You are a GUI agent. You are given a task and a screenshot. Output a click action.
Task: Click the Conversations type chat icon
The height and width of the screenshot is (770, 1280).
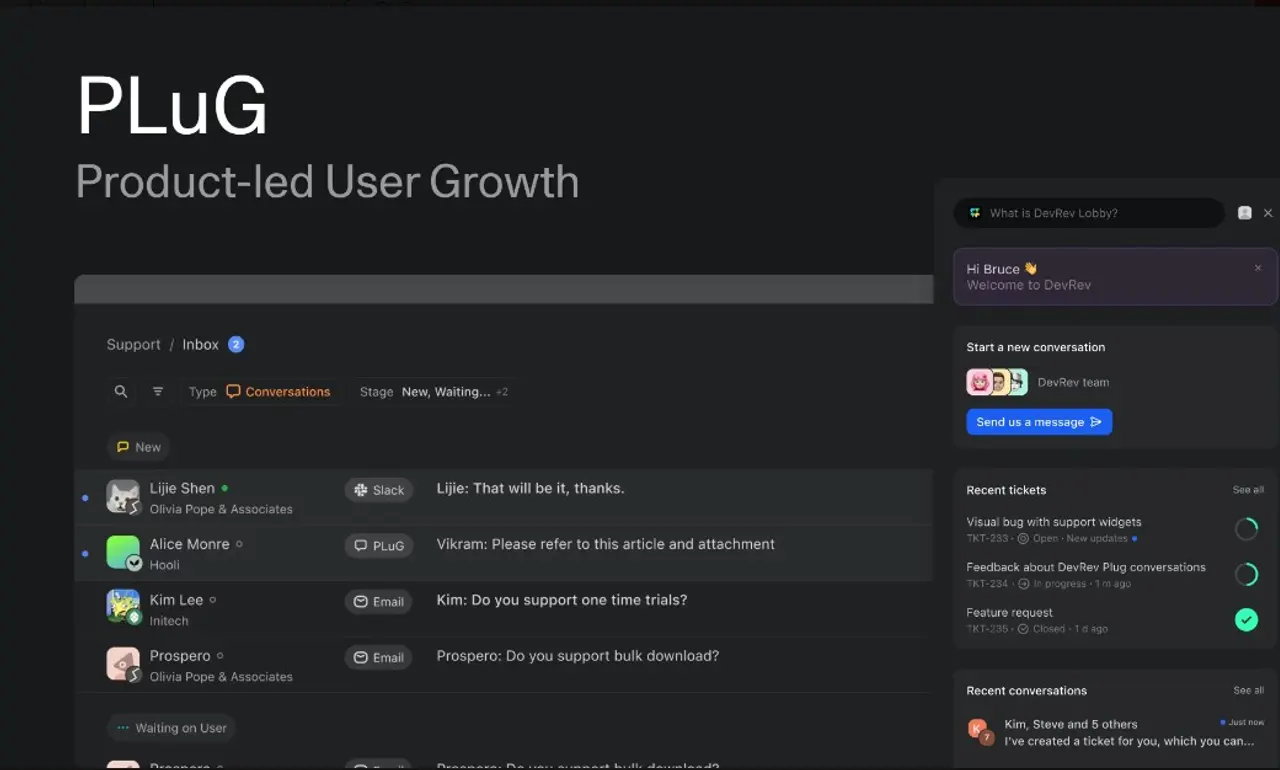(x=233, y=392)
